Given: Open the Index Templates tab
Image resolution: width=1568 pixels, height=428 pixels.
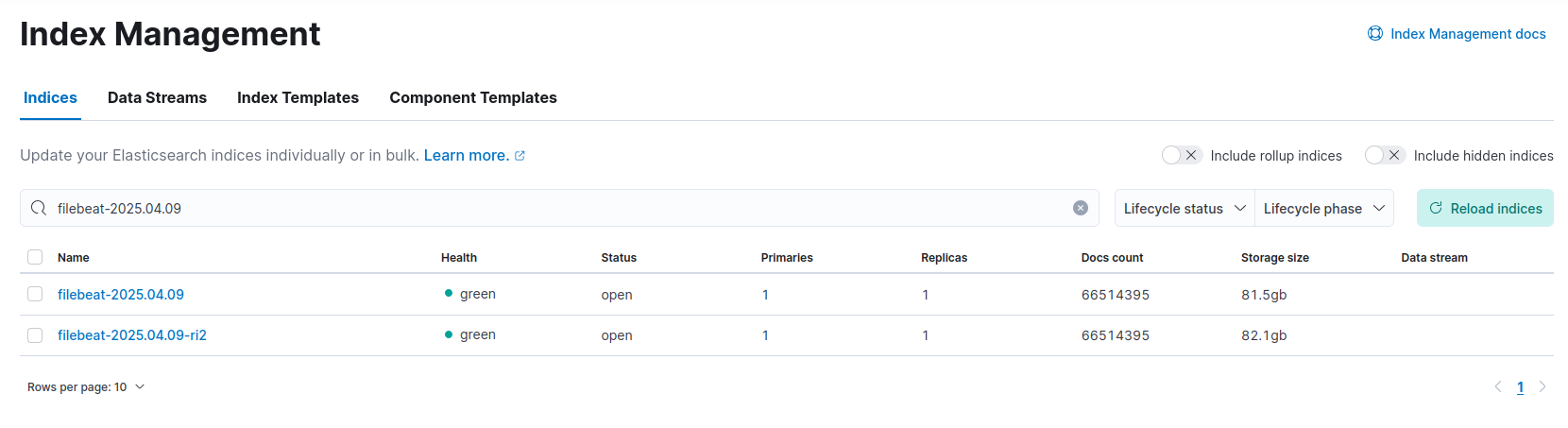Looking at the screenshot, I should click(298, 97).
